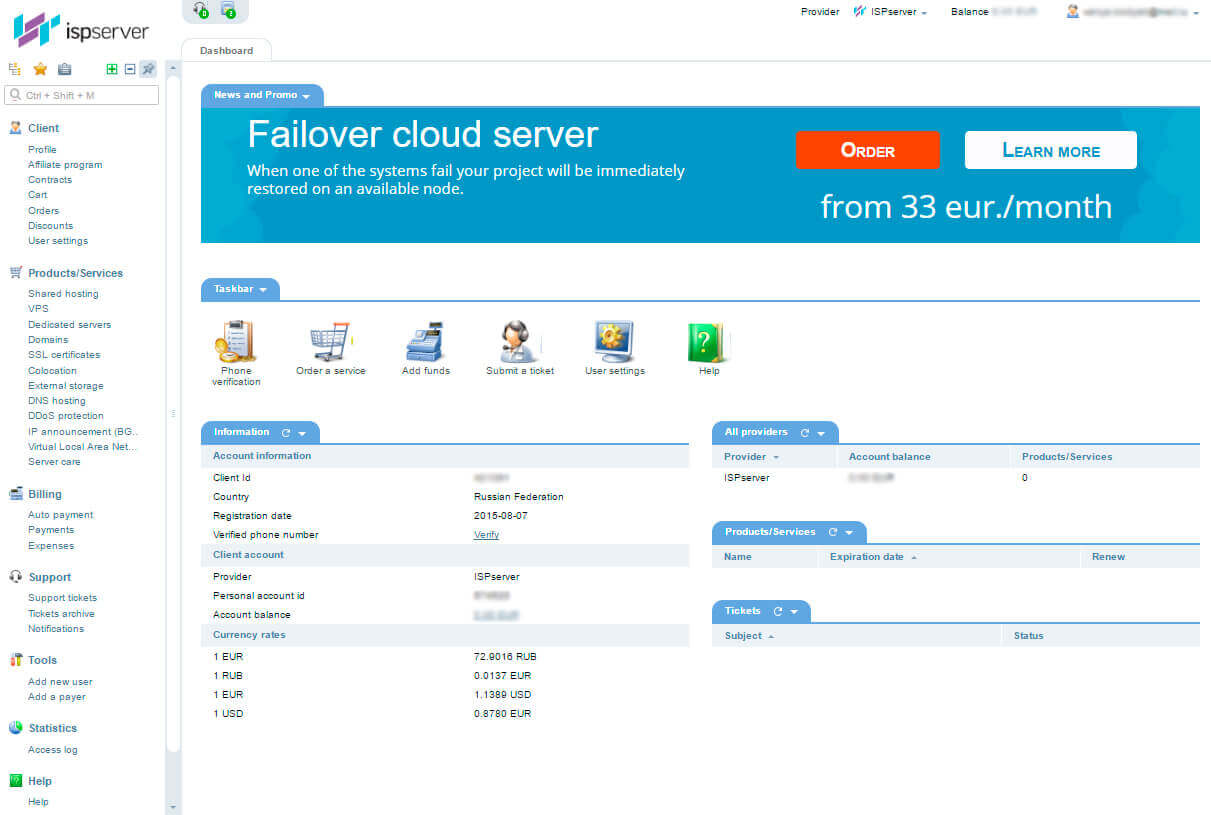
Task: Open Access log under Statistics
Action: [x=53, y=750]
